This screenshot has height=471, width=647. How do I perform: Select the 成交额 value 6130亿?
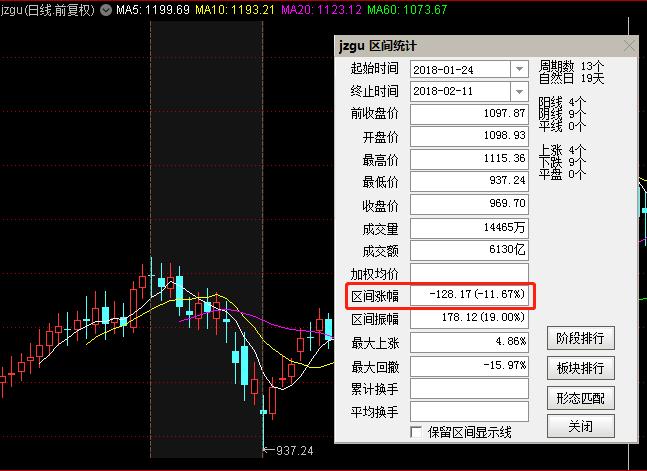(469, 250)
